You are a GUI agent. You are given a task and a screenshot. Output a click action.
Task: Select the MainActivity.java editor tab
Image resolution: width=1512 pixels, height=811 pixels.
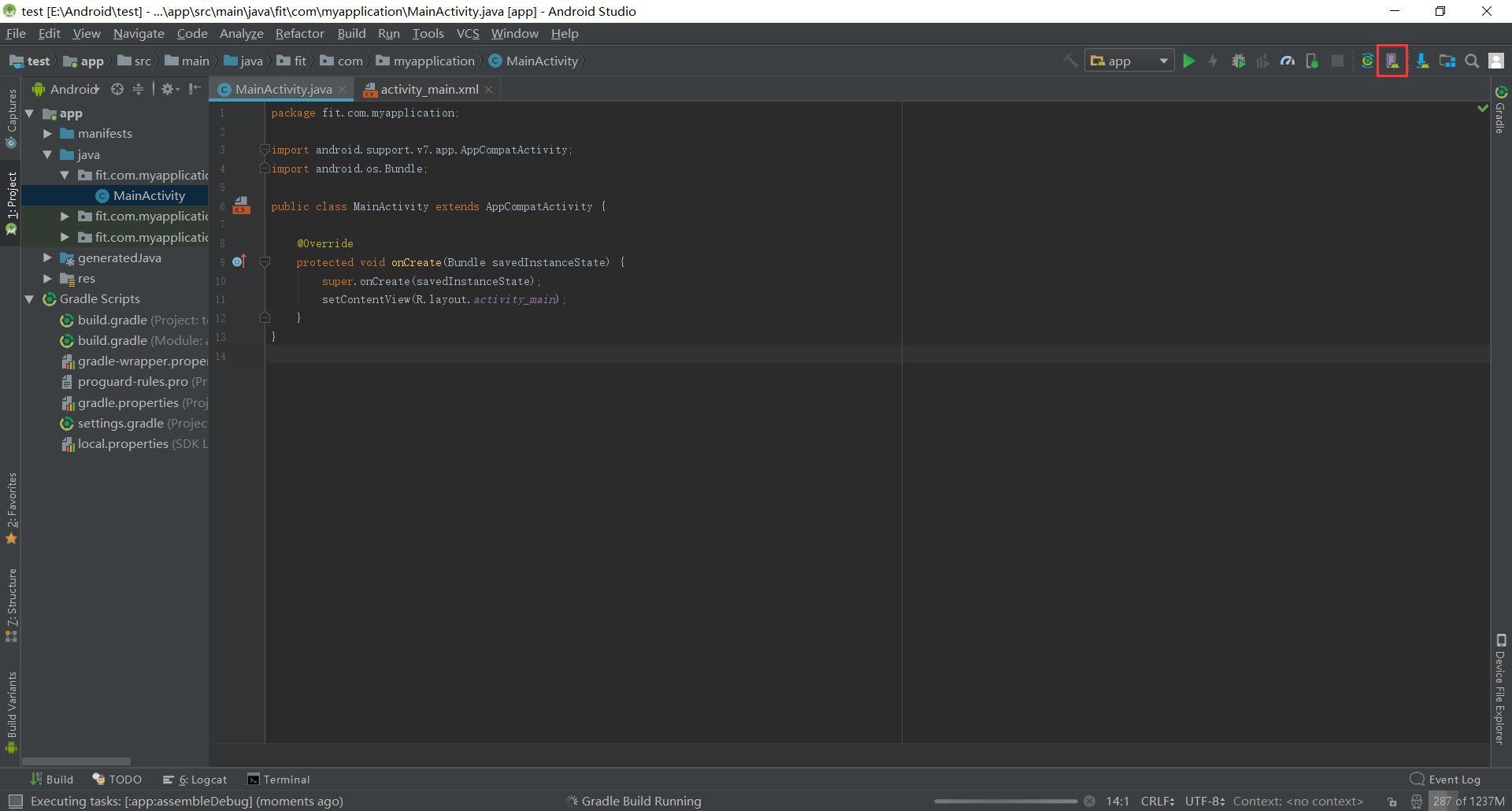coord(283,89)
